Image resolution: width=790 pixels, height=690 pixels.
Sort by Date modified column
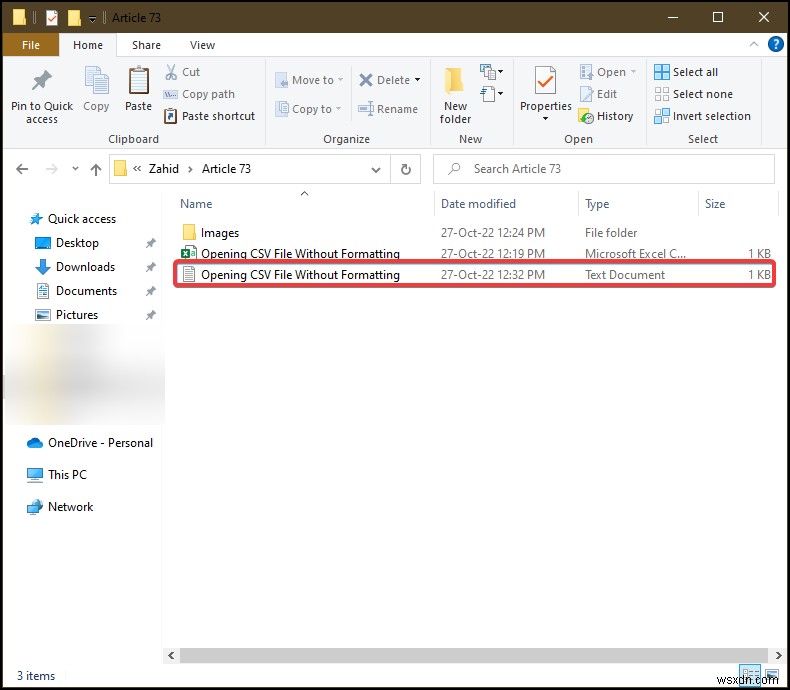tap(478, 203)
